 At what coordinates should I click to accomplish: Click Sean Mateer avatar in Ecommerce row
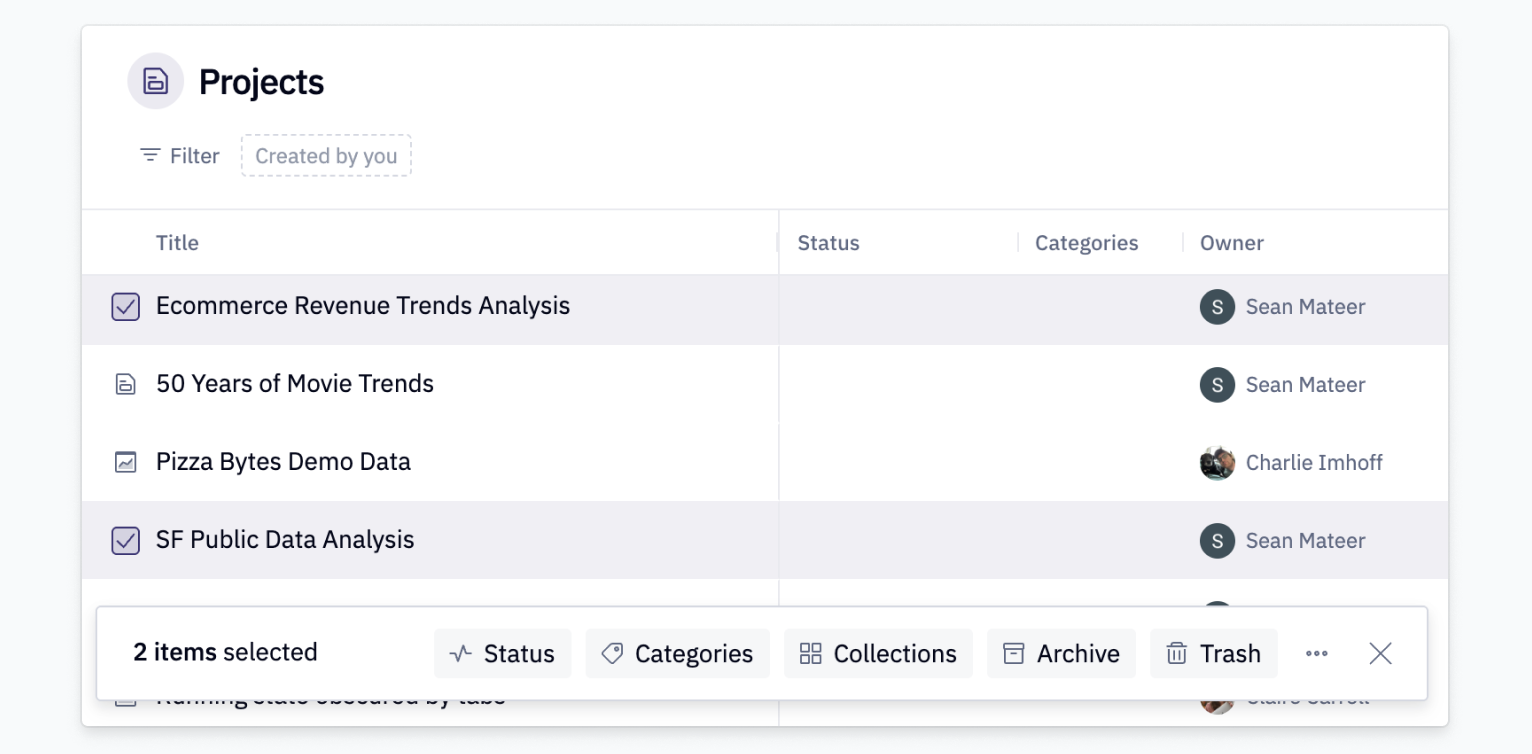tap(1217, 307)
